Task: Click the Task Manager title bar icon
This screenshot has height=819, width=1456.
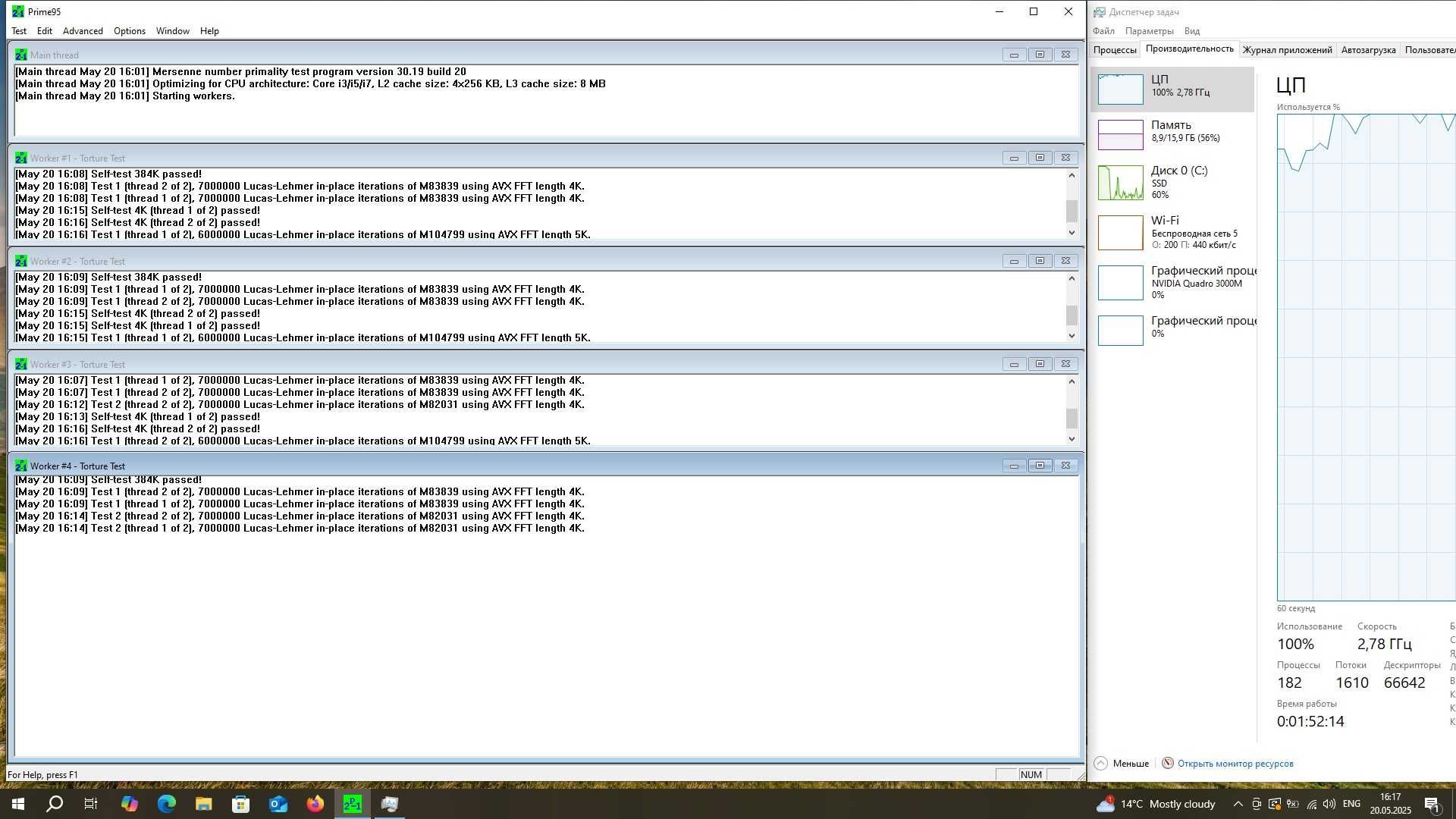Action: click(1099, 11)
